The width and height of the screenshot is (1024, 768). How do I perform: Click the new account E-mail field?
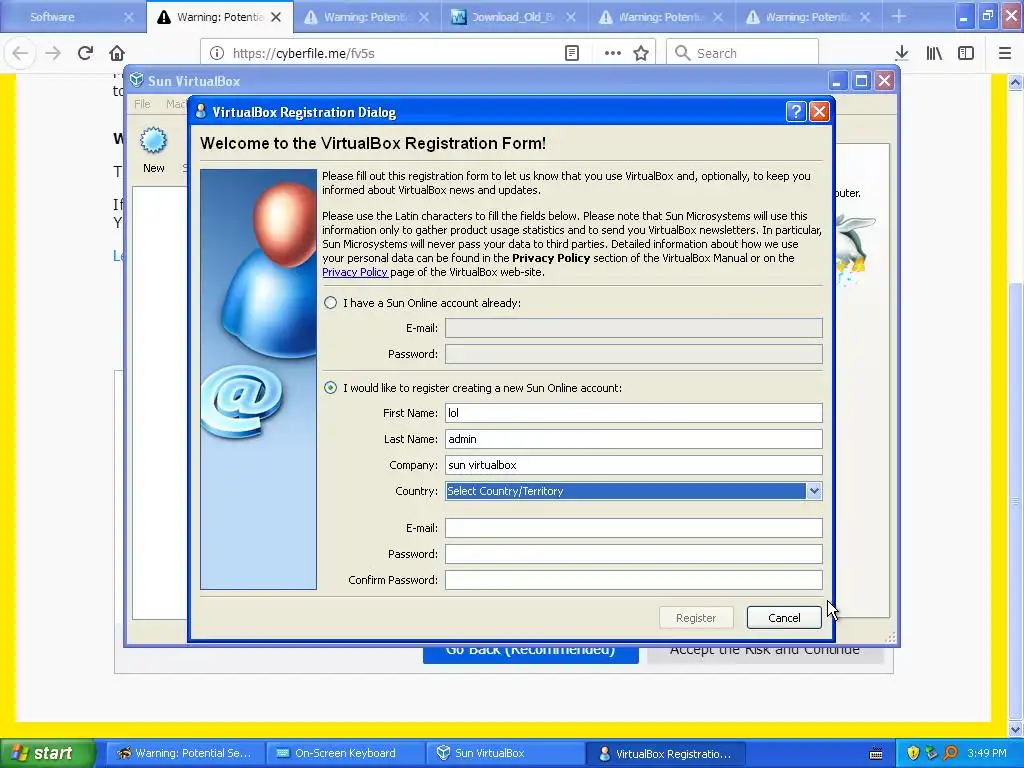pyautogui.click(x=633, y=528)
